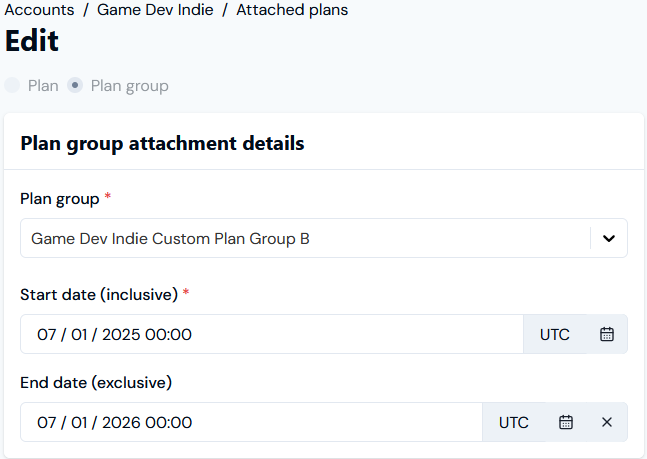The image size is (647, 459).
Task: Click the 'End date (exclusive)' field label
Action: pos(96,383)
